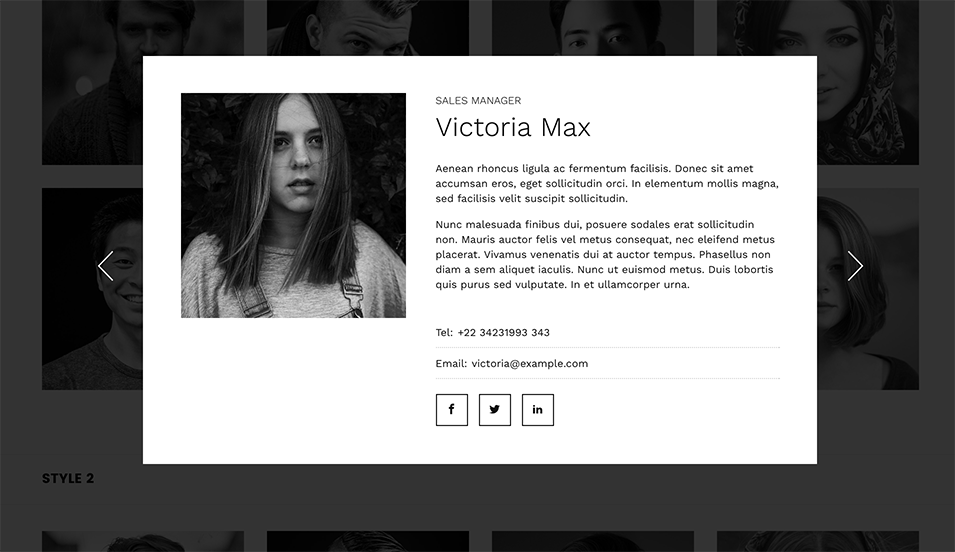Open Victoria's Twitter profile icon
This screenshot has height=552, width=955.
495,409
